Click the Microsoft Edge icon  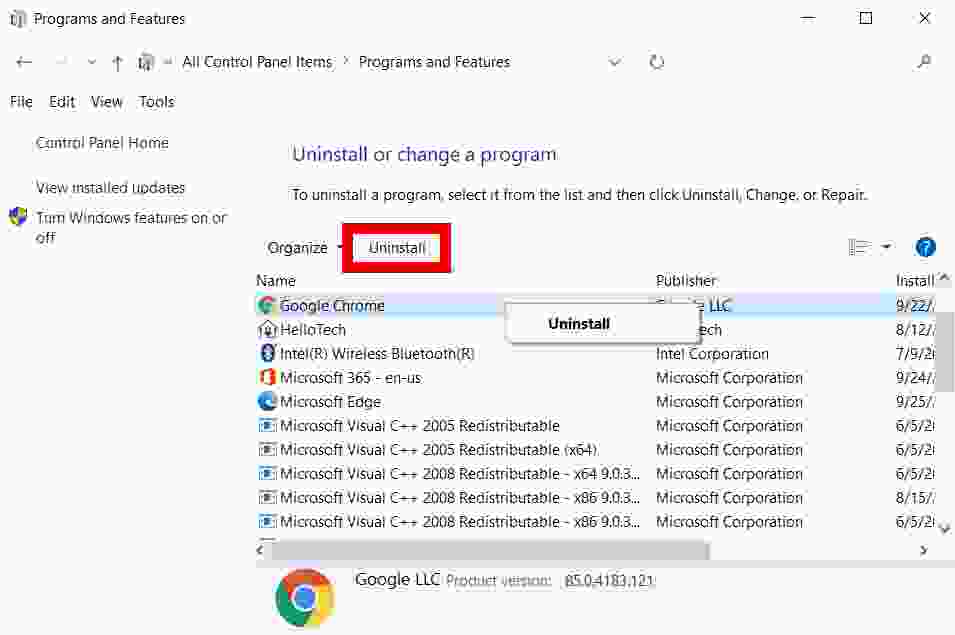tap(267, 401)
